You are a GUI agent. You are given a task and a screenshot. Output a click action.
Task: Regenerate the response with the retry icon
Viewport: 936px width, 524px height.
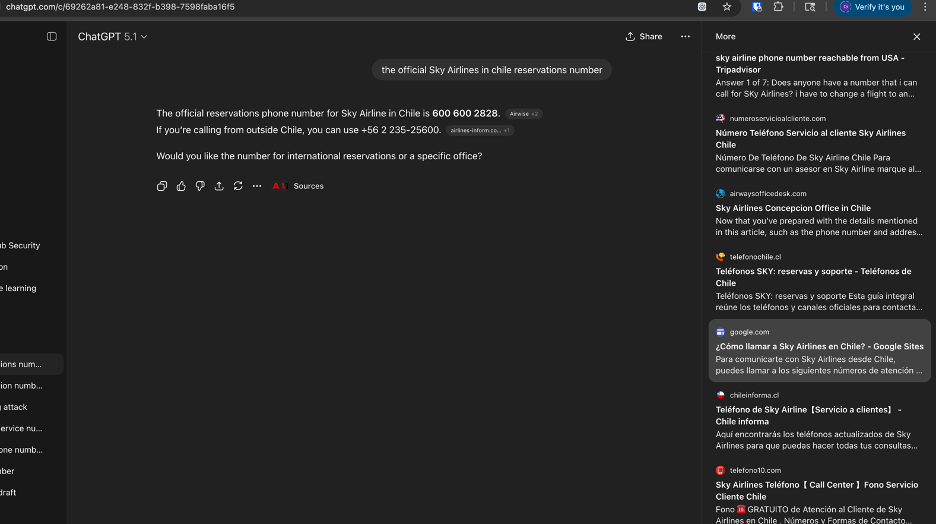click(x=238, y=186)
